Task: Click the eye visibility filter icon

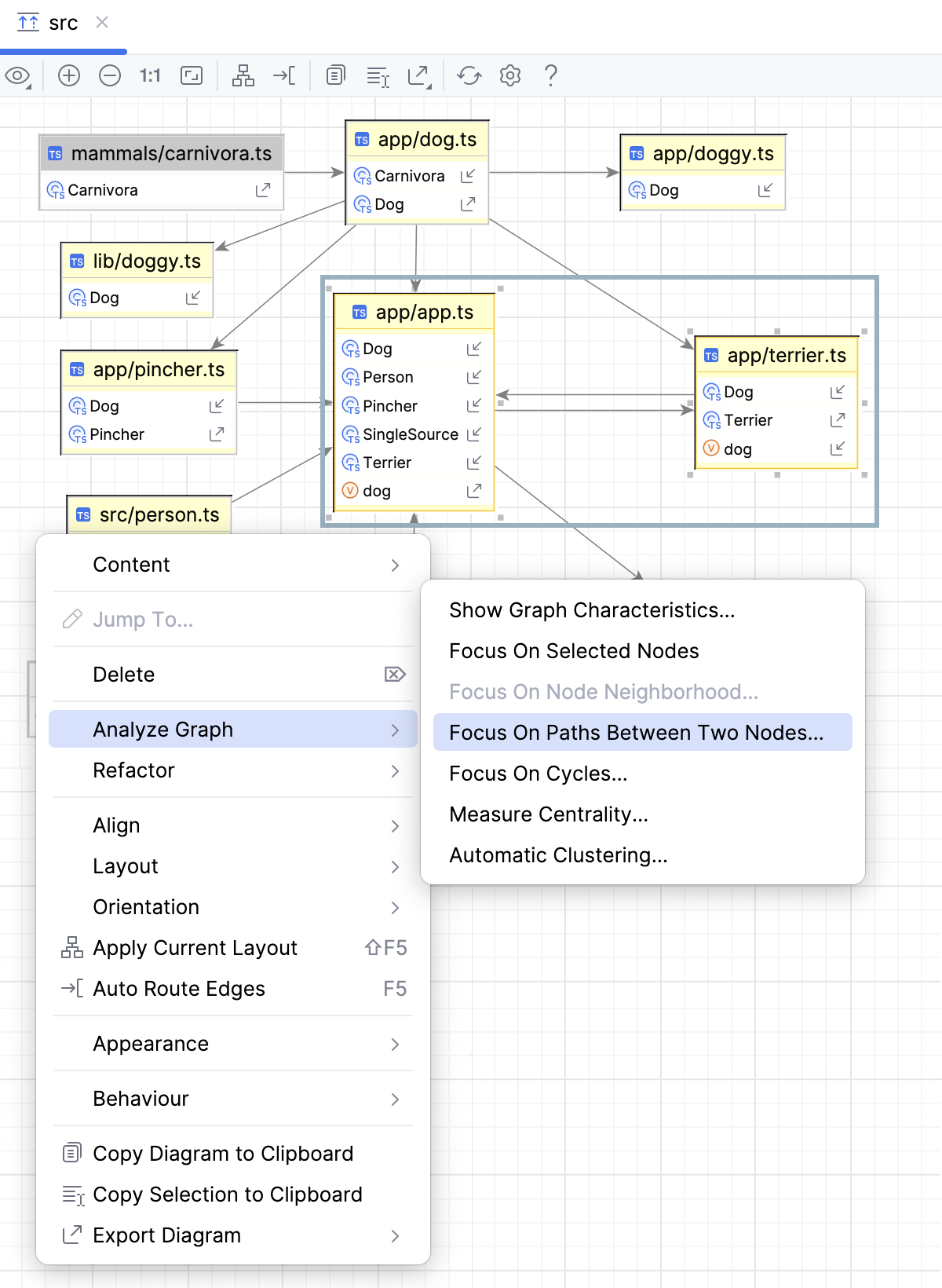Action: point(18,76)
